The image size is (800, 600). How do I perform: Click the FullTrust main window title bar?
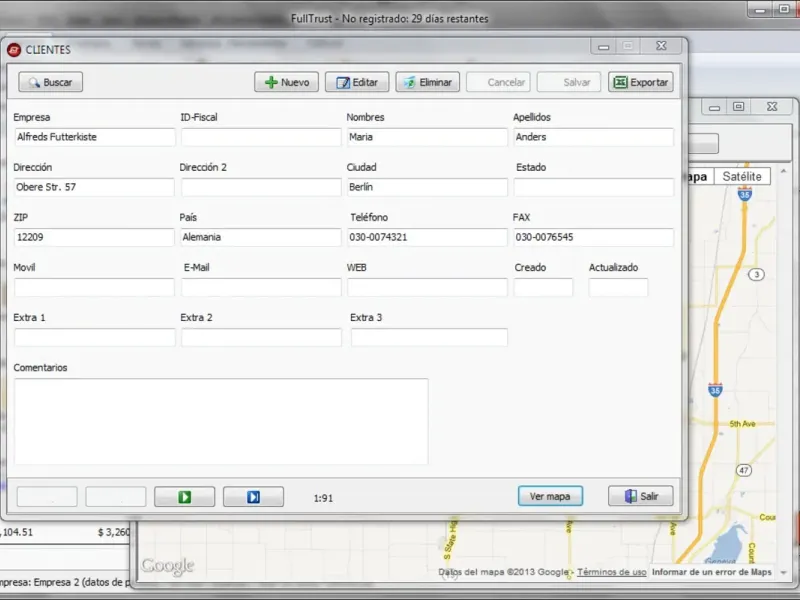[x=389, y=18]
